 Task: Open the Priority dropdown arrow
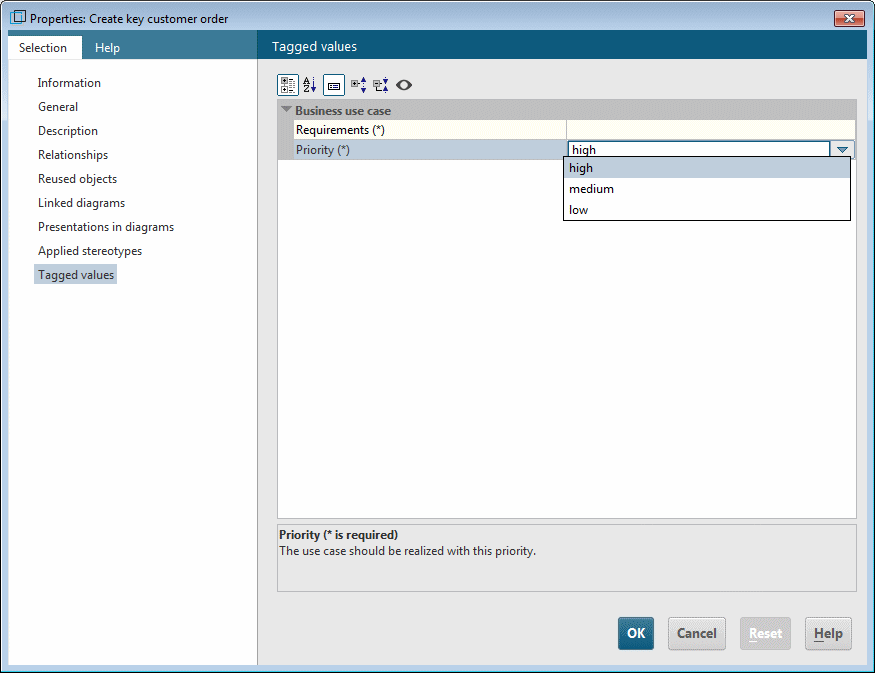point(842,150)
